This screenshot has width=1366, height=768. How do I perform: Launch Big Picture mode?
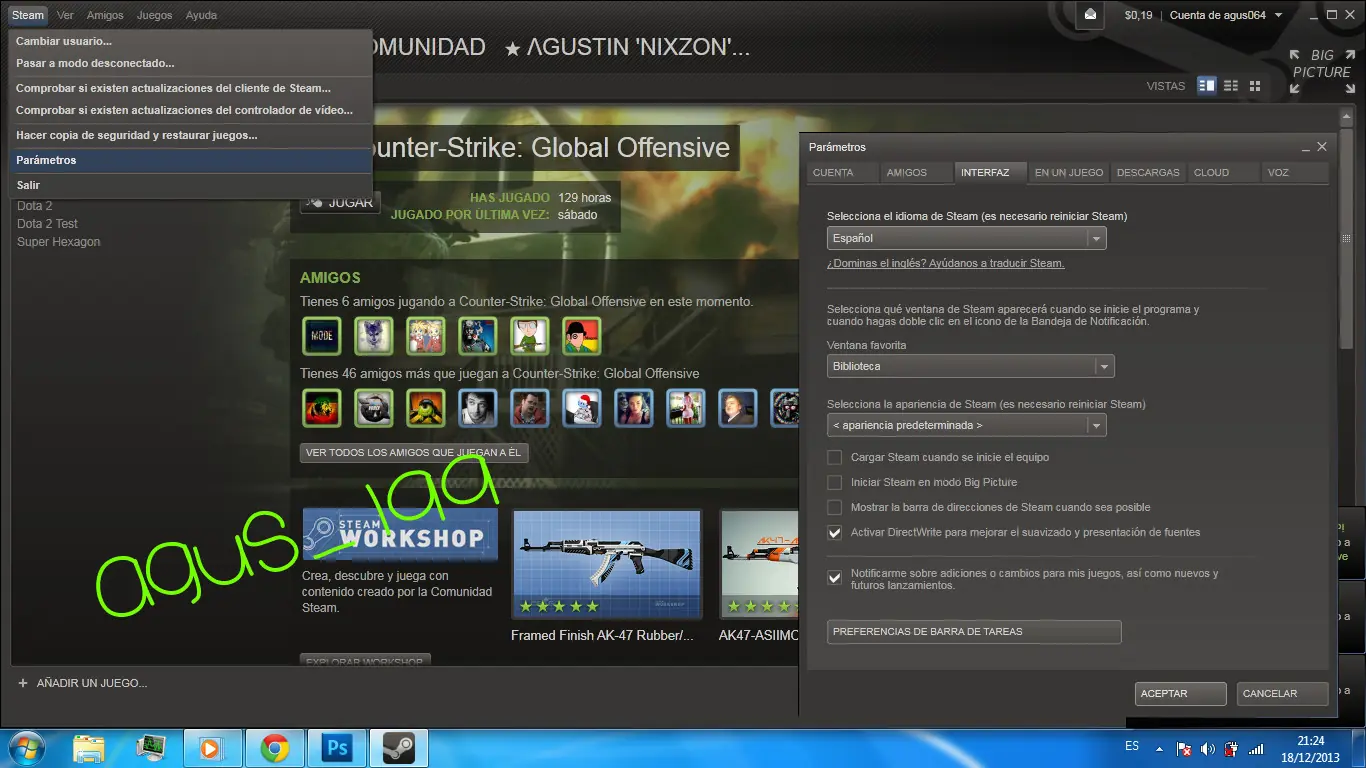(1322, 72)
